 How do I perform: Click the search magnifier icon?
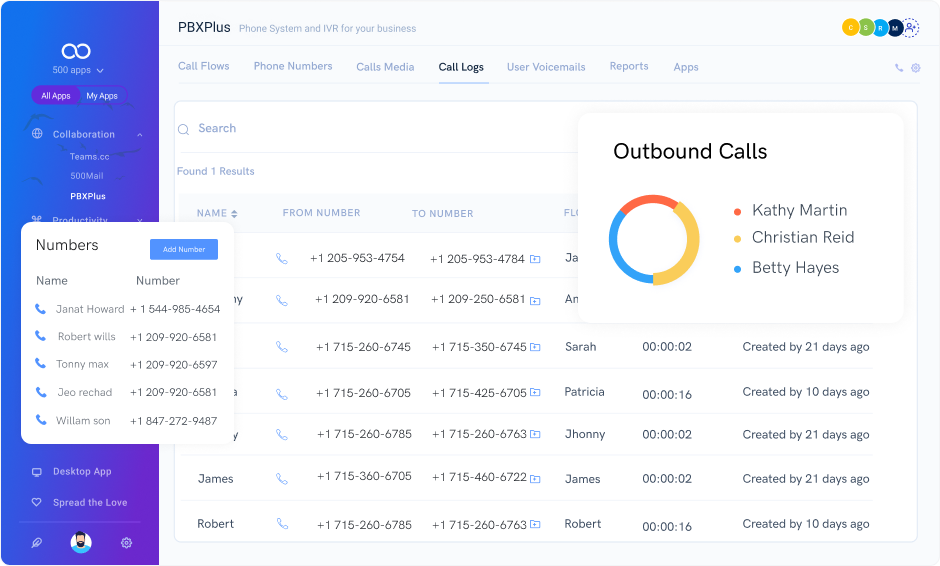pyautogui.click(x=183, y=129)
